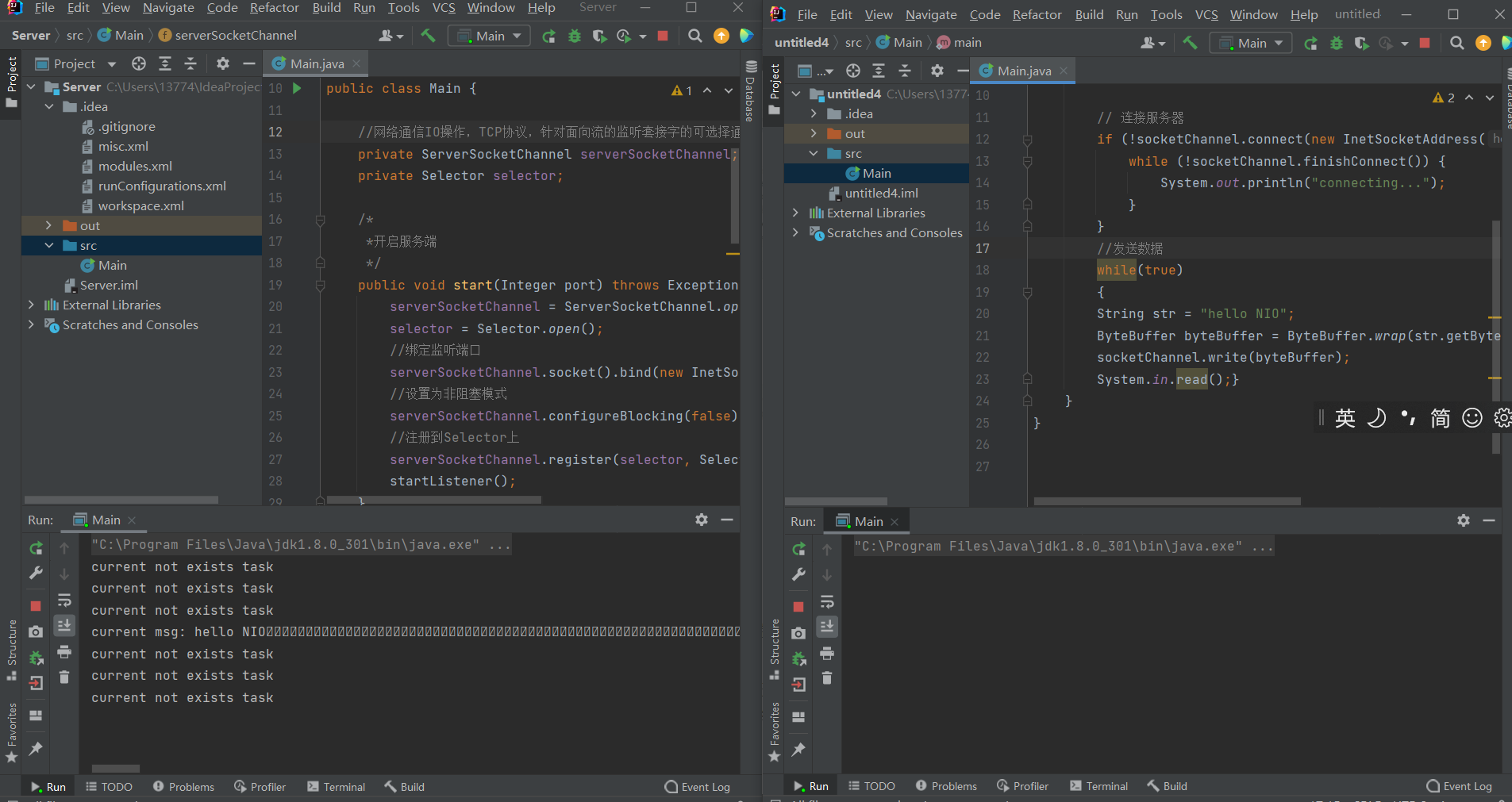Expand .idea folder in untitled4 tree
The image size is (1512, 802).
814,113
